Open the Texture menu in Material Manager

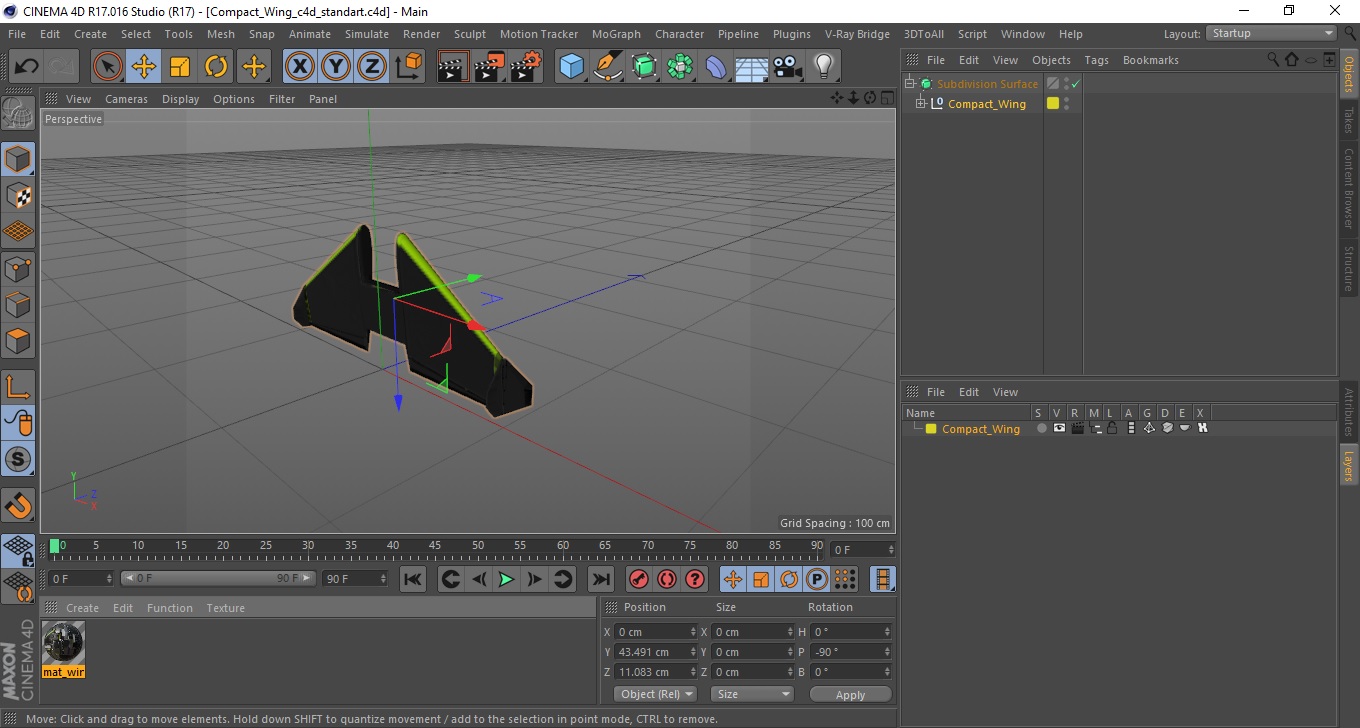(x=225, y=608)
